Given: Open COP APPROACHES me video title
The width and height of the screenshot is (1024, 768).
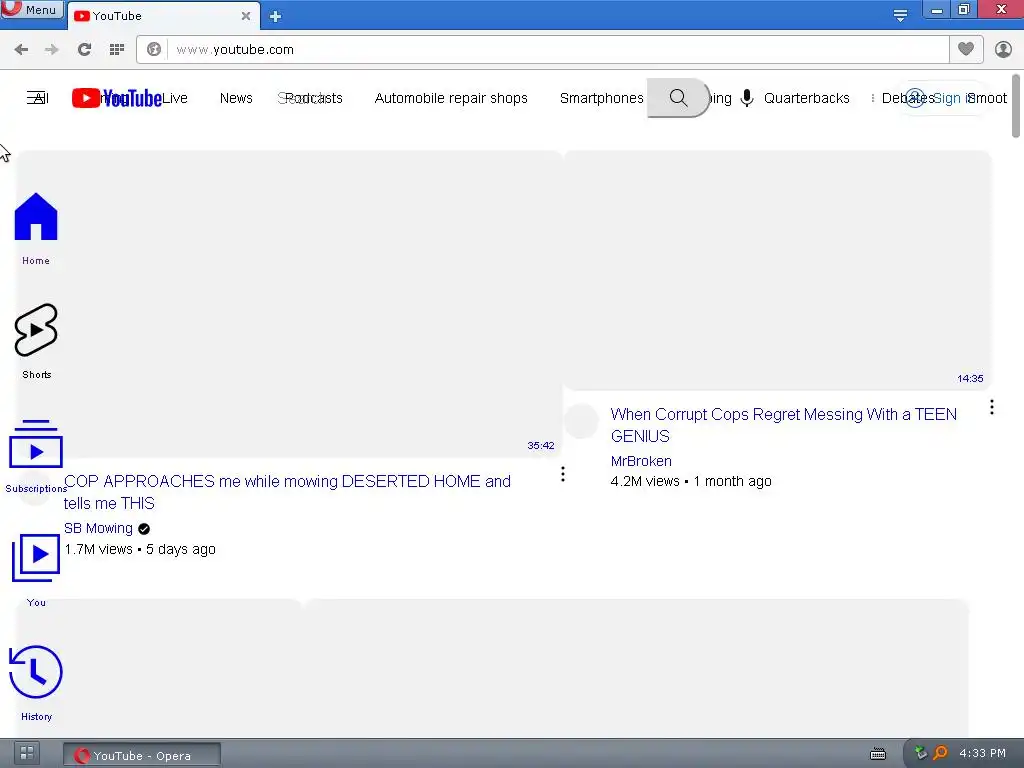Looking at the screenshot, I should 287,492.
